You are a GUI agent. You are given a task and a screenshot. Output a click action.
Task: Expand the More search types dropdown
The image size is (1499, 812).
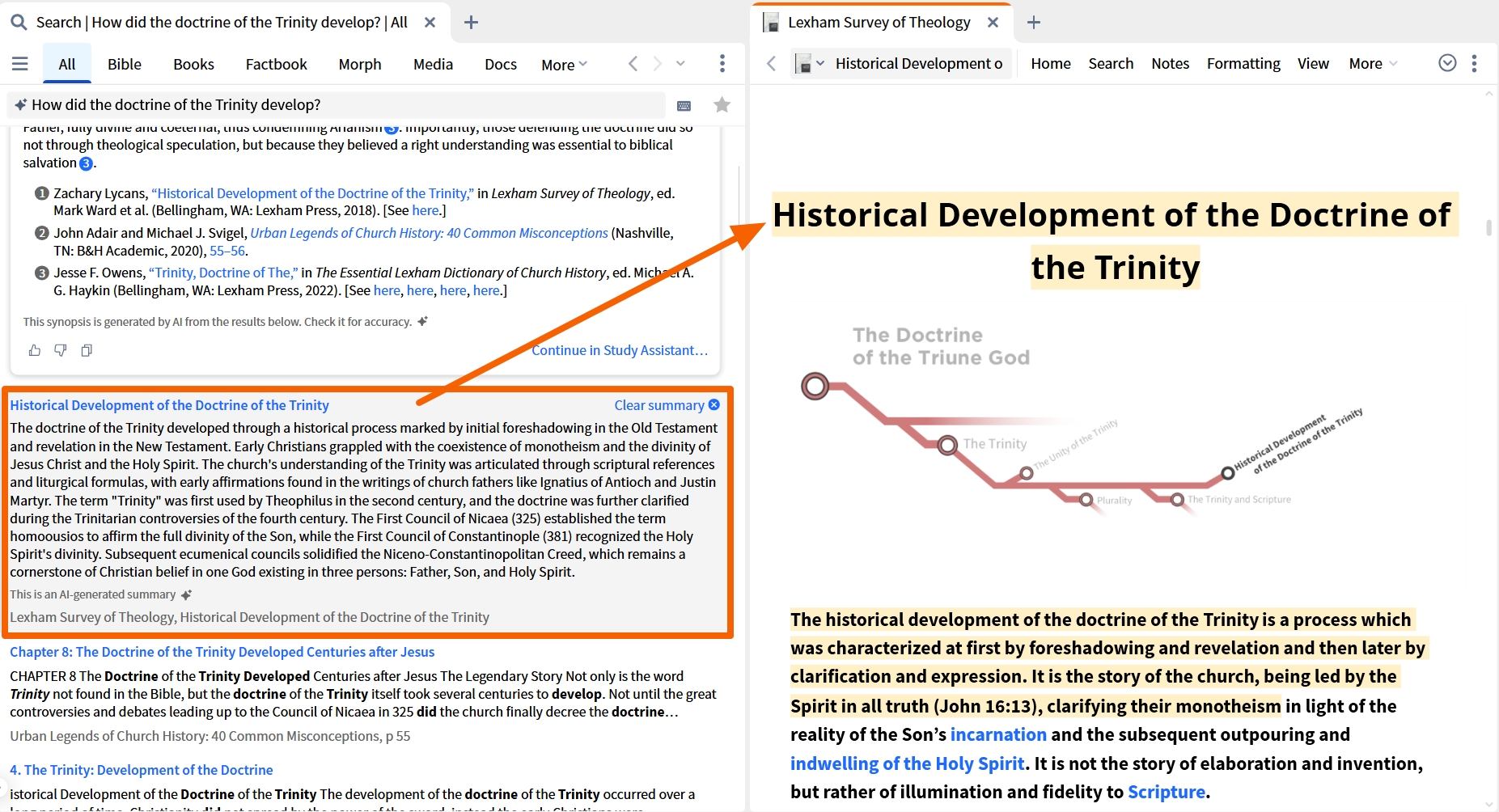tap(564, 65)
